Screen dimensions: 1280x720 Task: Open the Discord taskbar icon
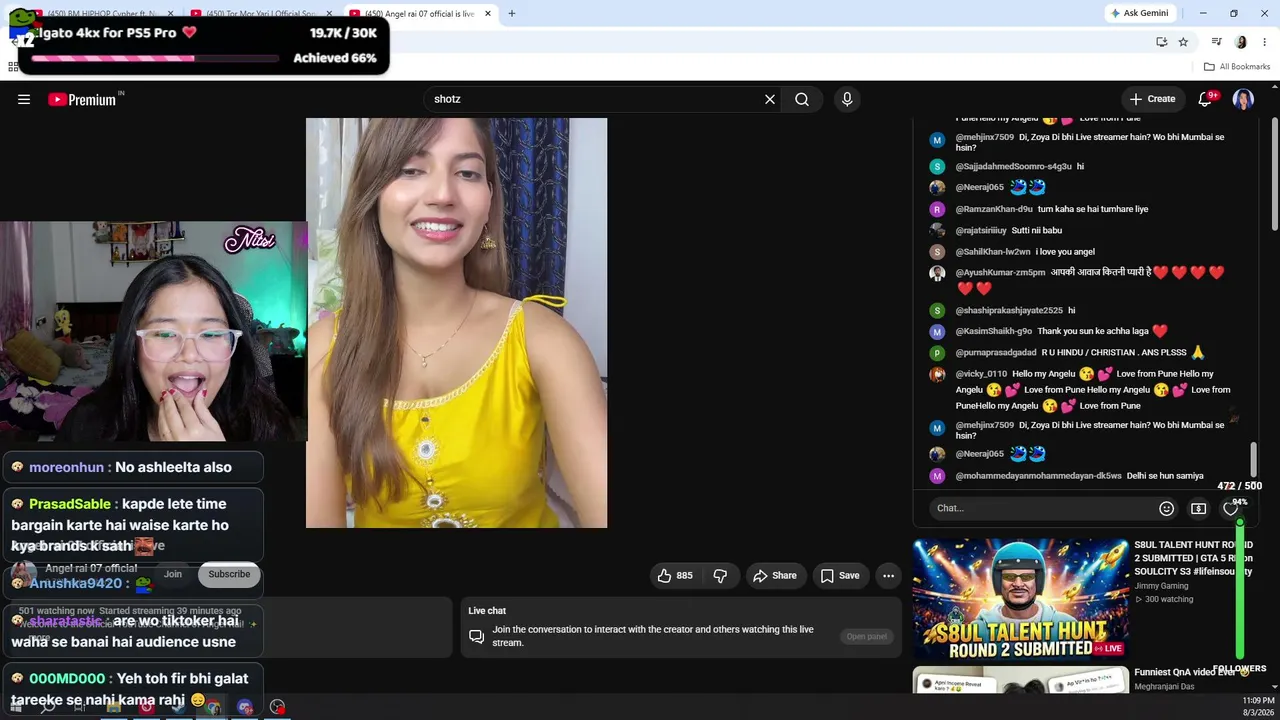[245, 707]
